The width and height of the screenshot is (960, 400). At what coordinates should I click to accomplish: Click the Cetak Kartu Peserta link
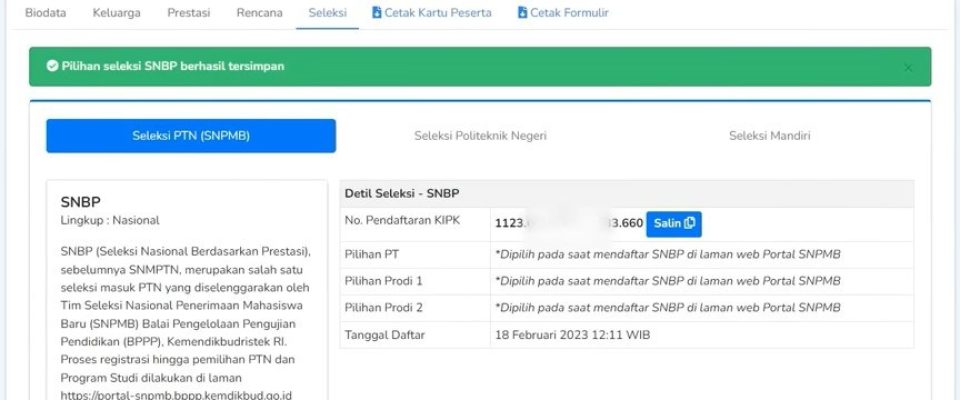click(432, 12)
